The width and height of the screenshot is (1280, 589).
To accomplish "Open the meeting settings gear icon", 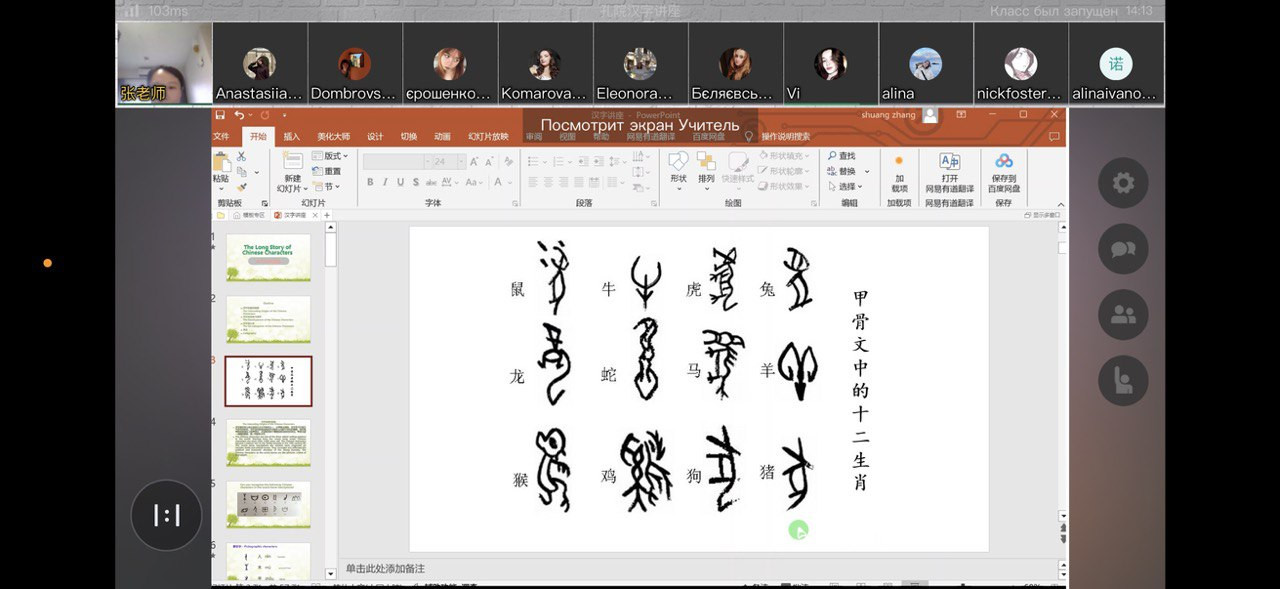I will [x=1123, y=183].
